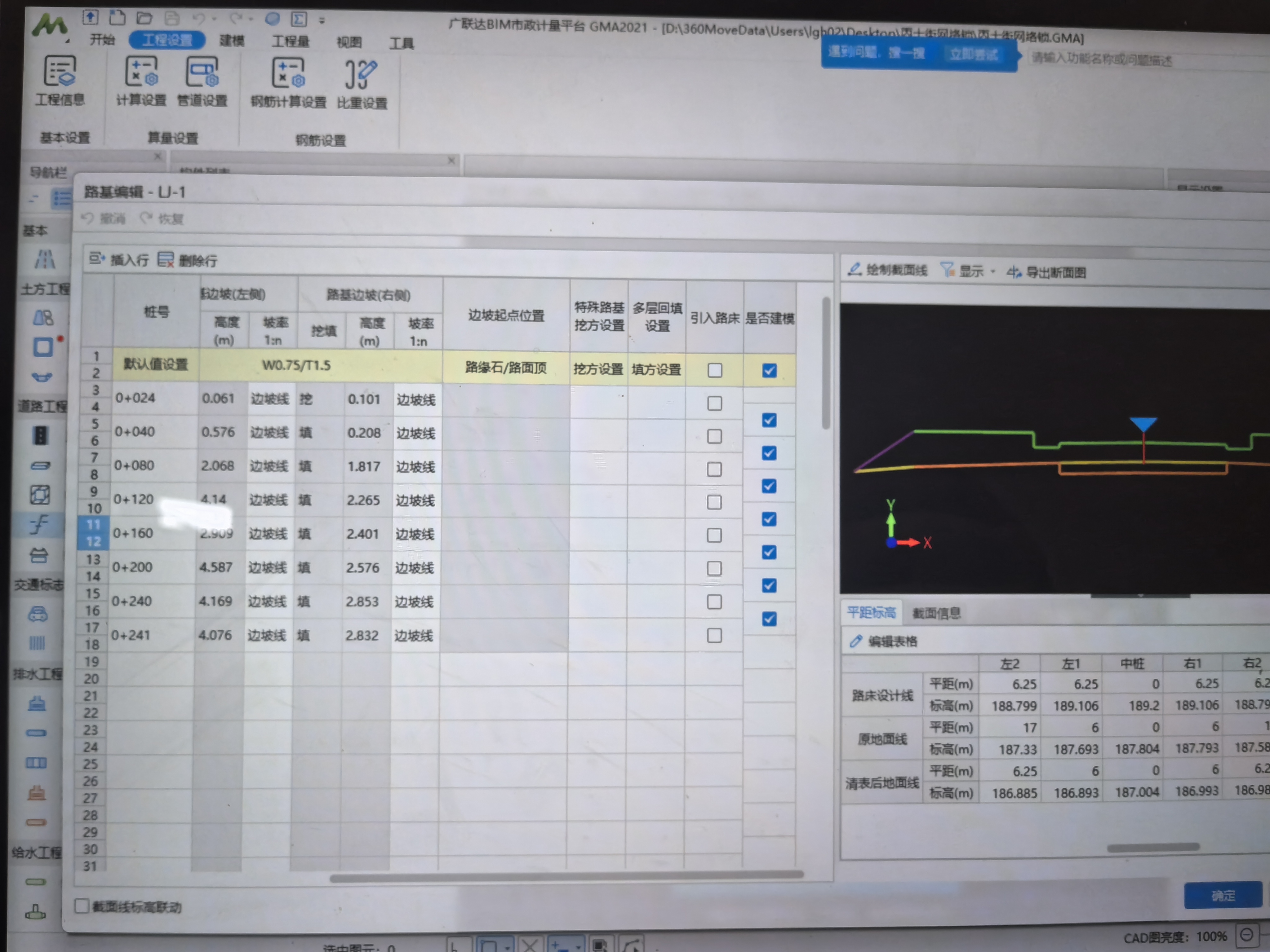Open the quick access toolbar customize arrow
Image resolution: width=1270 pixels, height=952 pixels.
(x=322, y=20)
